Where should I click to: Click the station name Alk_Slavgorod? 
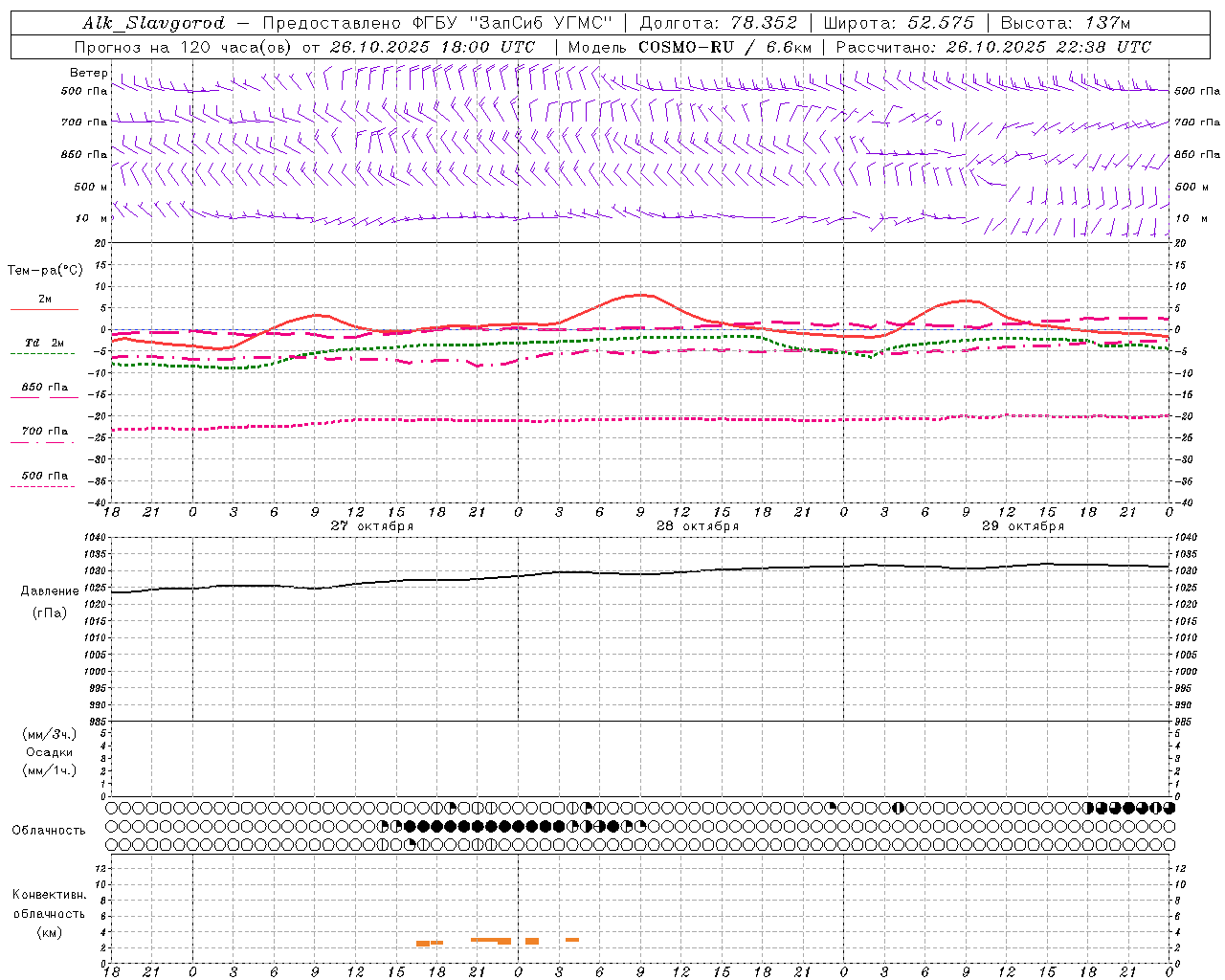[x=154, y=23]
